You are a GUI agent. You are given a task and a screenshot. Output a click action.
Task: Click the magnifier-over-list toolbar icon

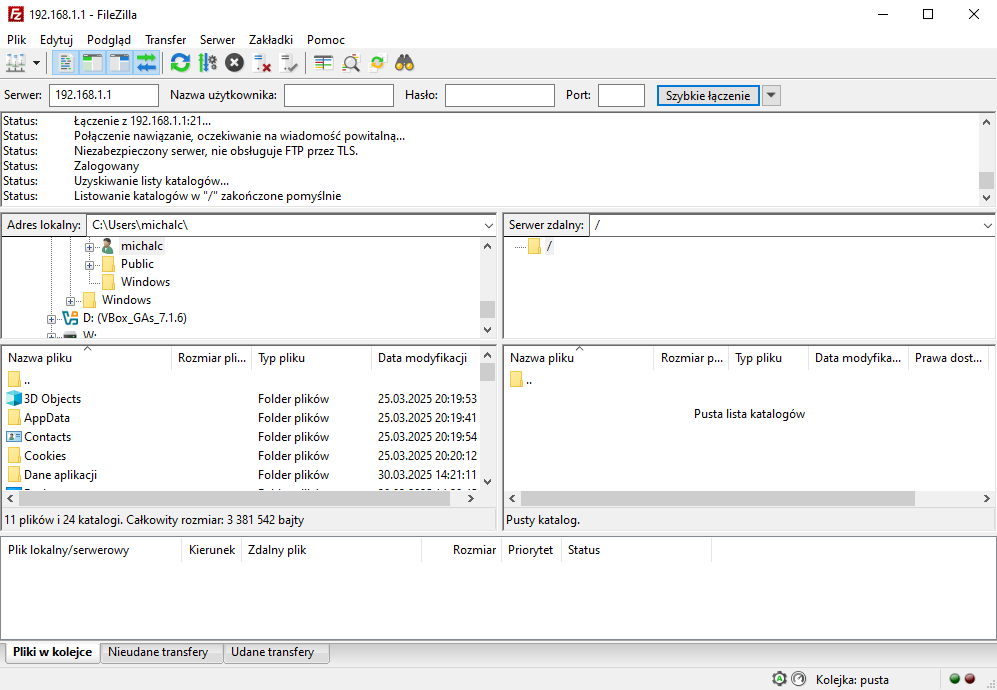pyautogui.click(x=351, y=63)
